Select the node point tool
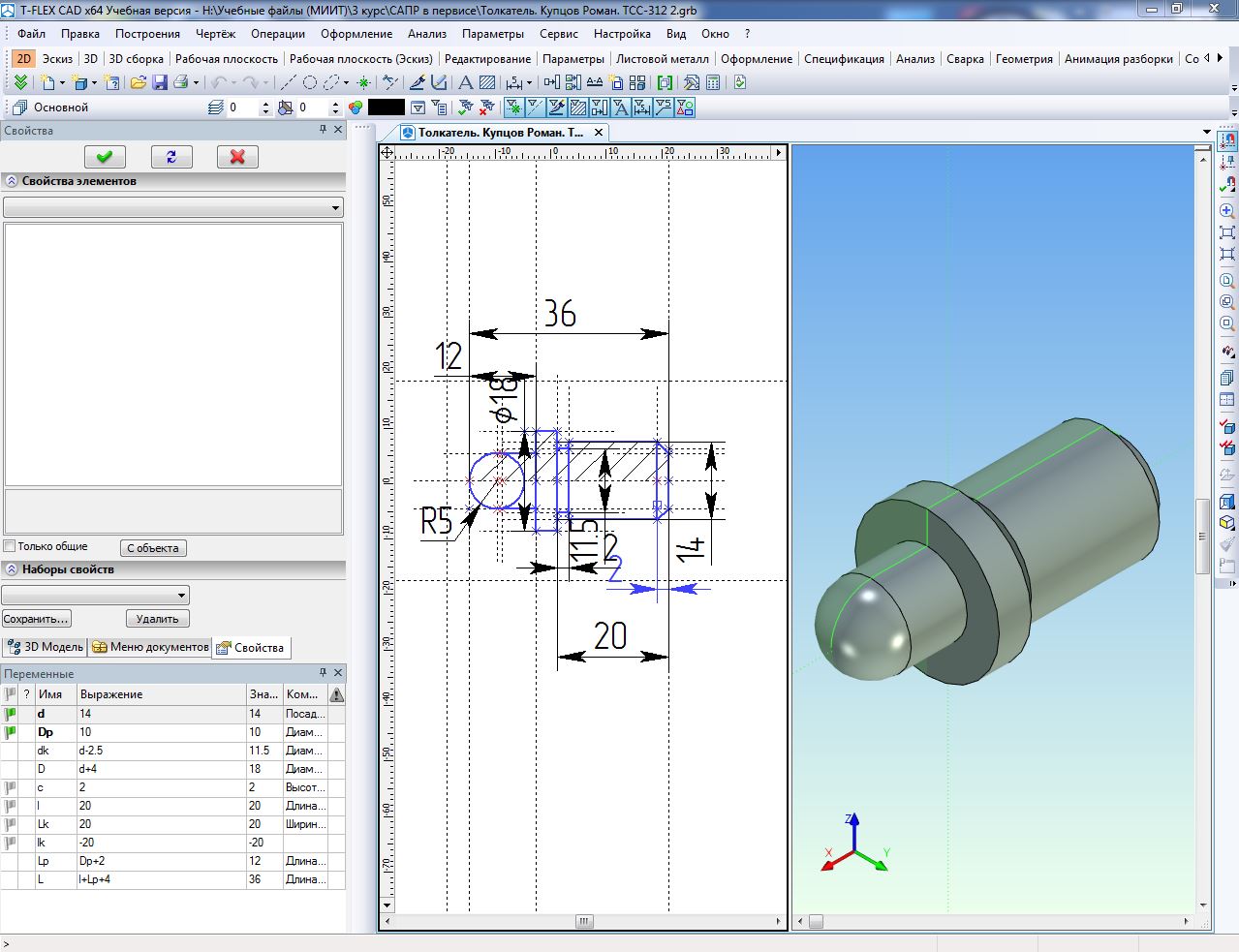The height and width of the screenshot is (952, 1239). [364, 83]
